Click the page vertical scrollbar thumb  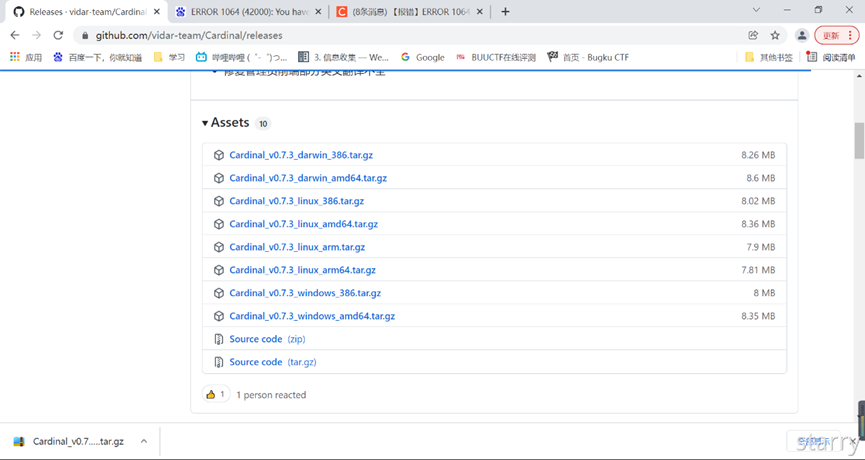click(859, 140)
